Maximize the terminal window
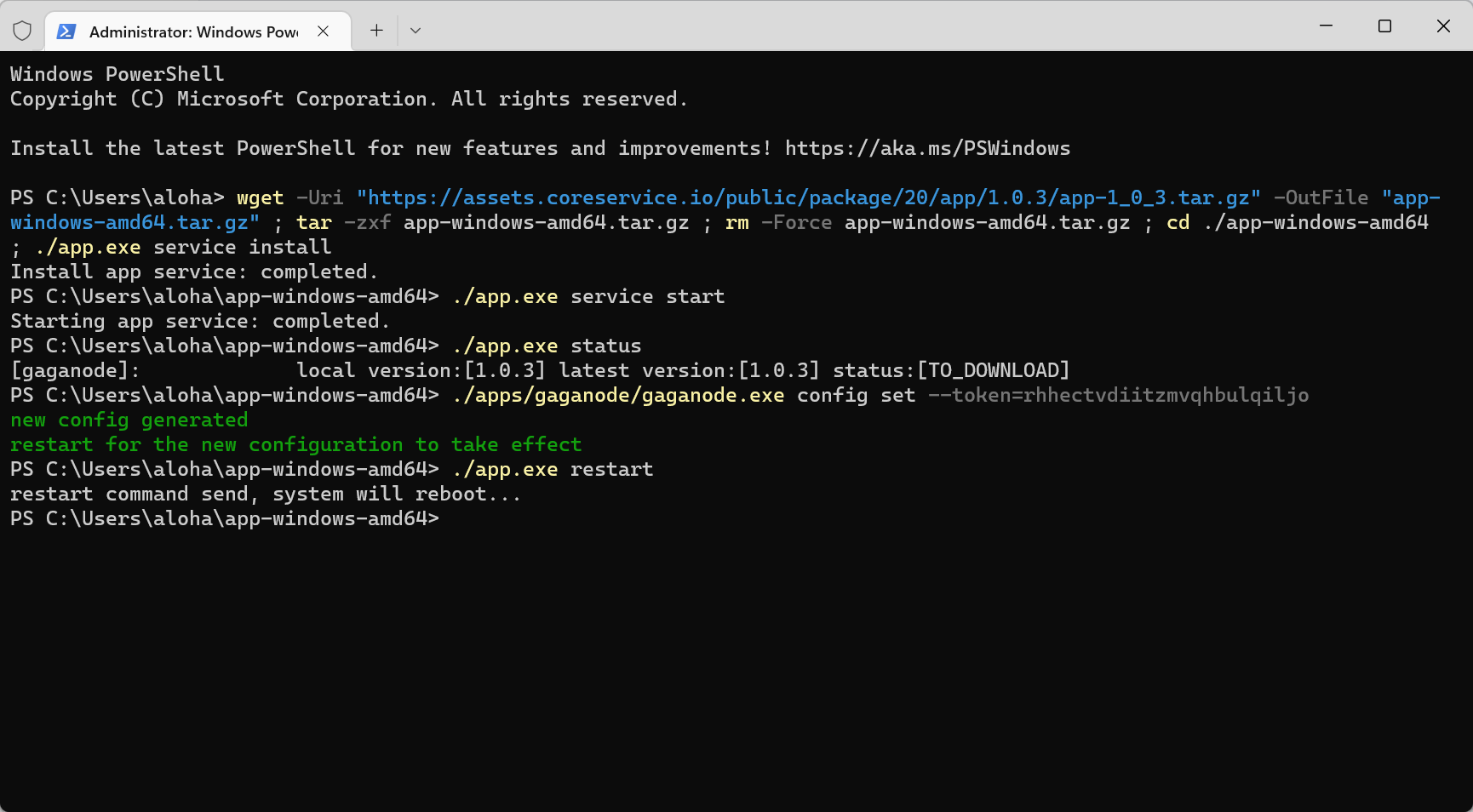This screenshot has height=812, width=1473. 1384,26
